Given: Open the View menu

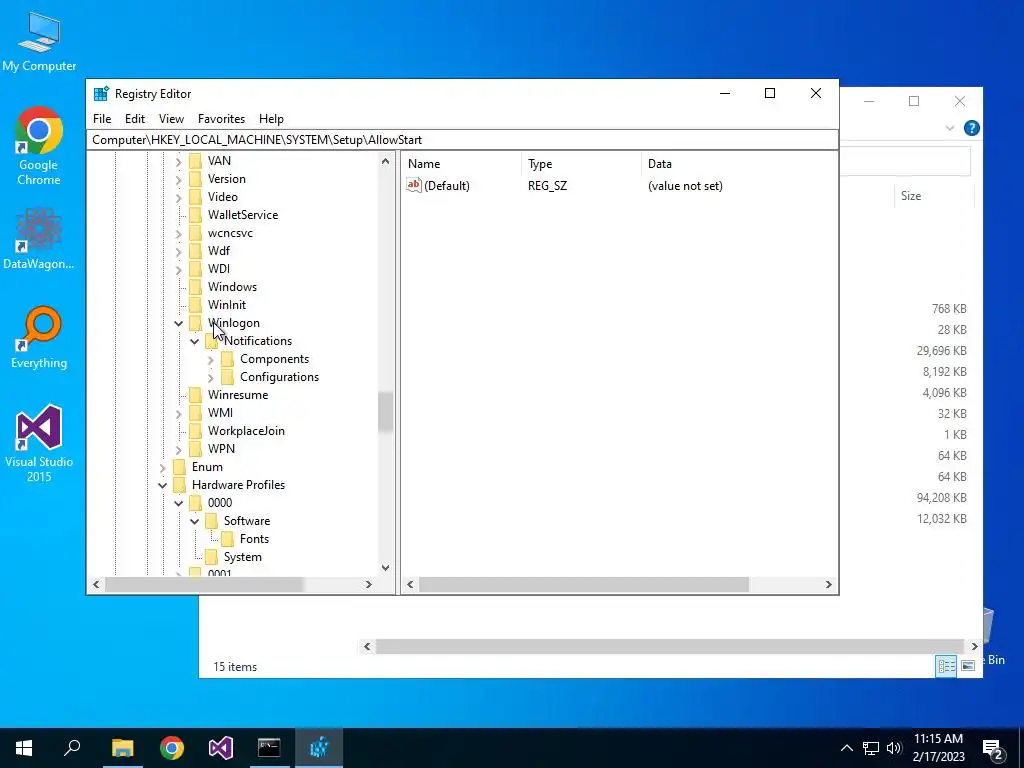Looking at the screenshot, I should pos(171,119).
